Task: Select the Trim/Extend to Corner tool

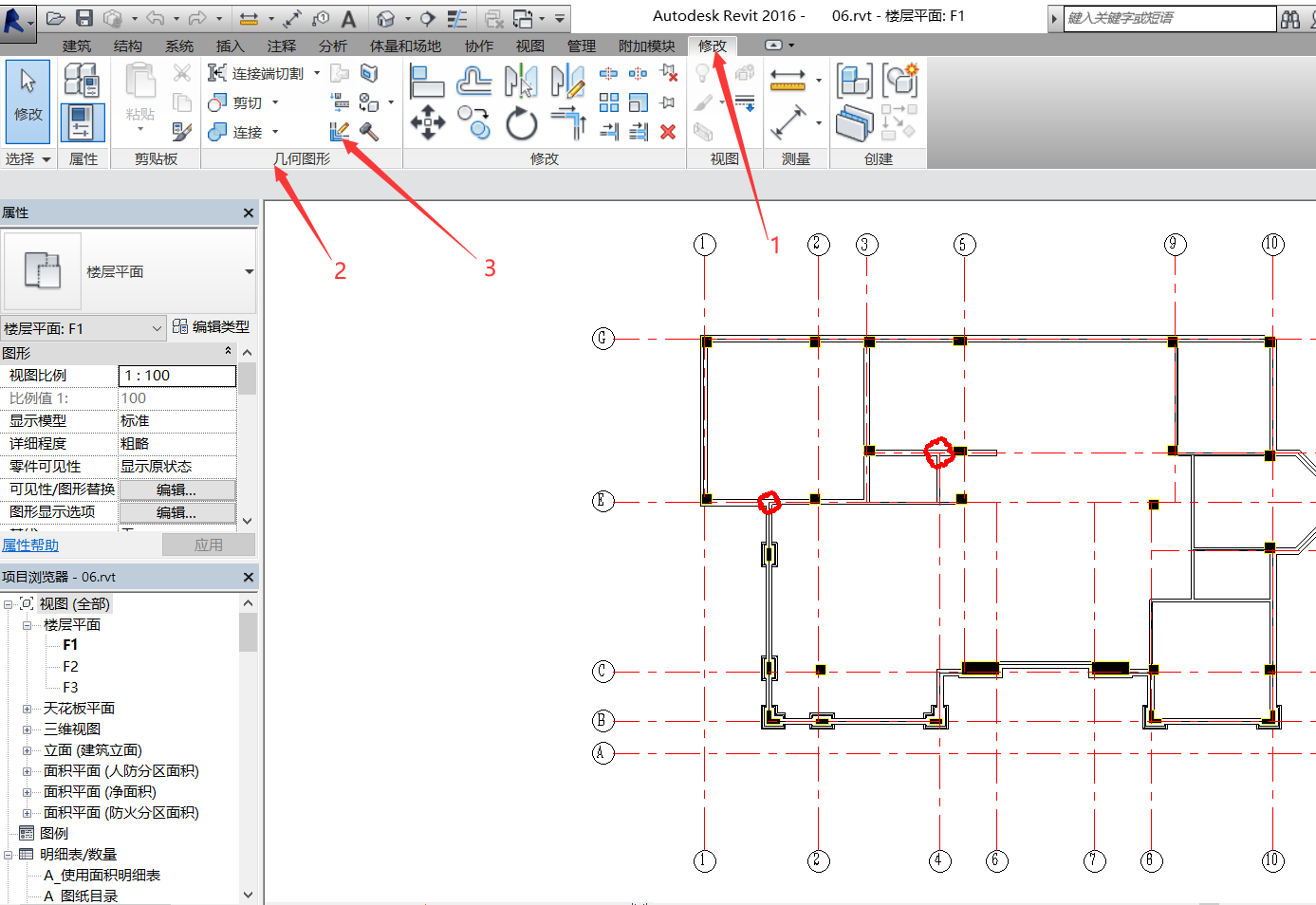Action: (x=567, y=123)
